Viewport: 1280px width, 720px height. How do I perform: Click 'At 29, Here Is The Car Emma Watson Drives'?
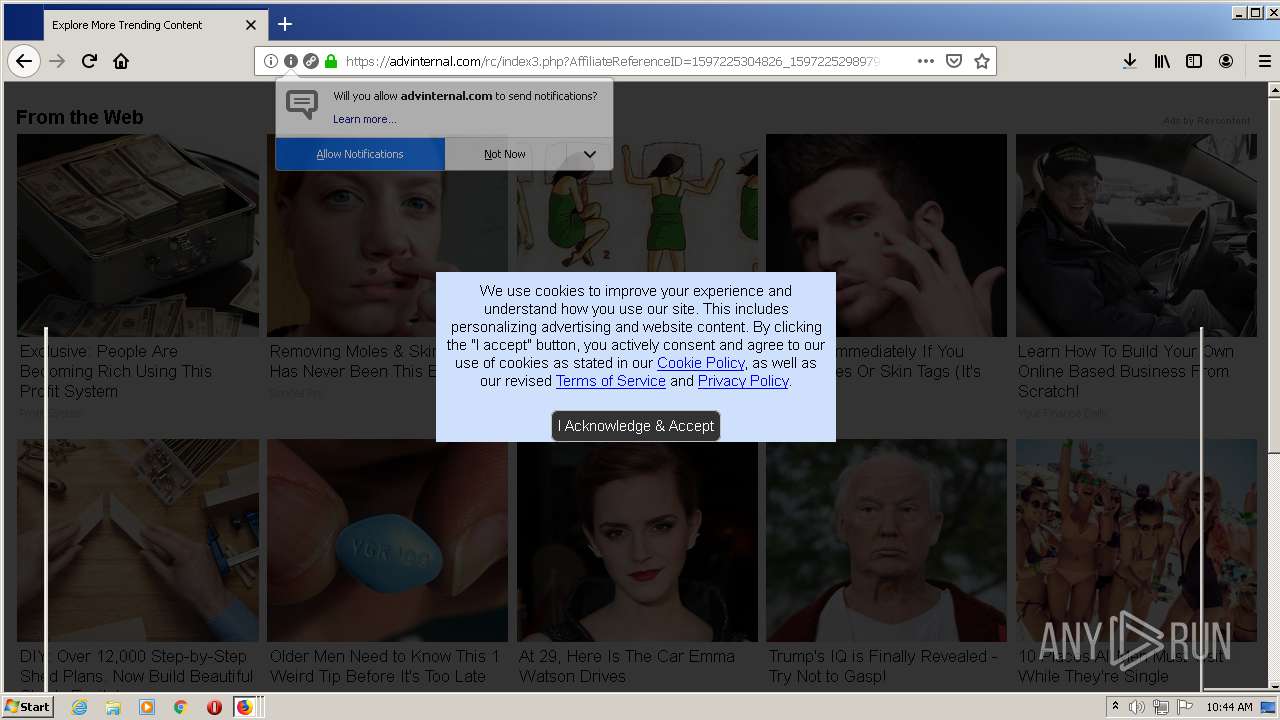pos(627,666)
